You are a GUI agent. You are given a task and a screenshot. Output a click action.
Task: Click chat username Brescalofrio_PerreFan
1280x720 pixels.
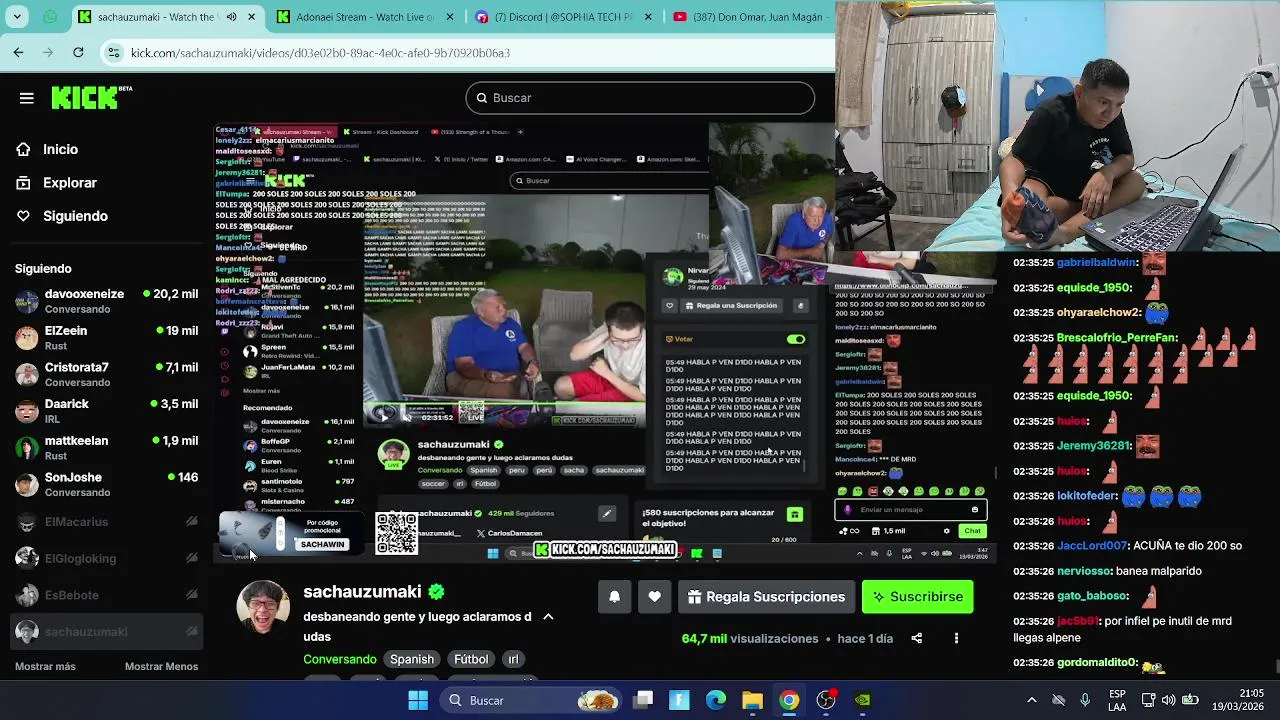pyautogui.click(x=1117, y=338)
